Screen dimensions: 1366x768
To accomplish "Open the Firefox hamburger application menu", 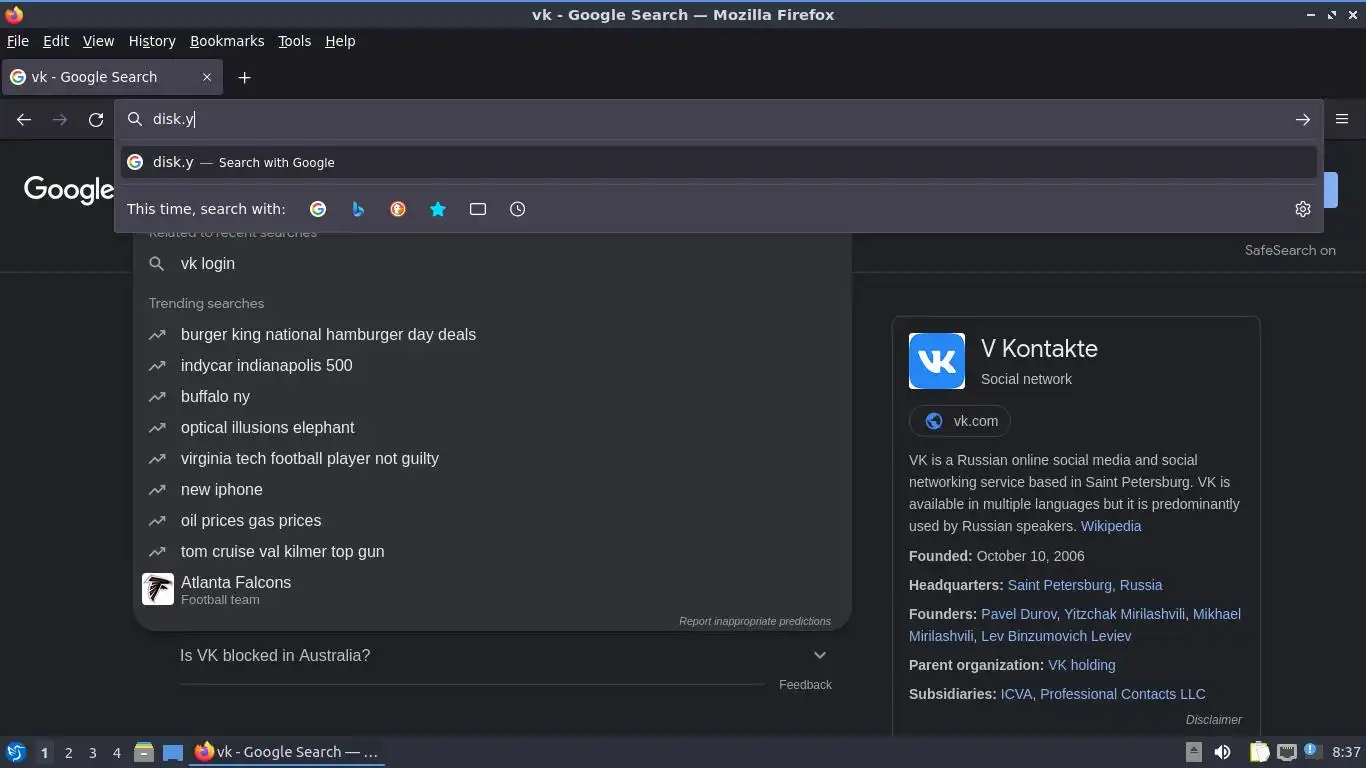I will pos(1342,119).
